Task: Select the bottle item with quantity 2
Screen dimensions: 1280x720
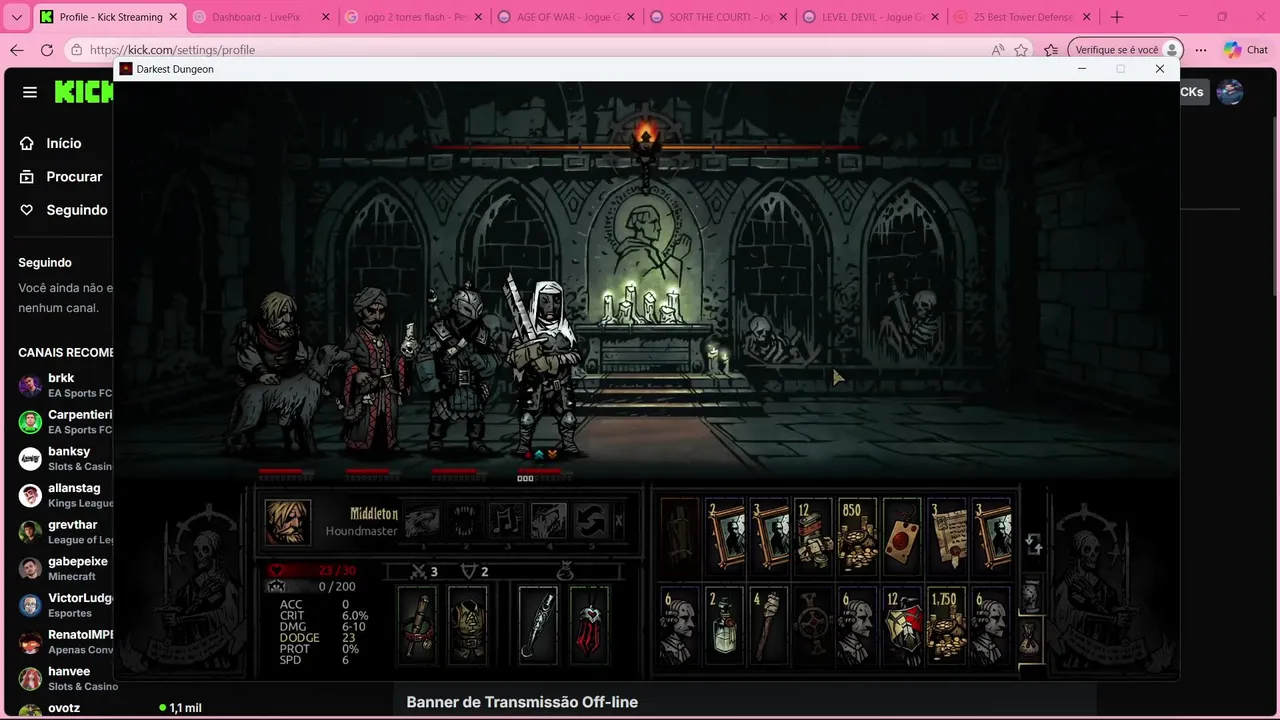Action: (x=724, y=627)
